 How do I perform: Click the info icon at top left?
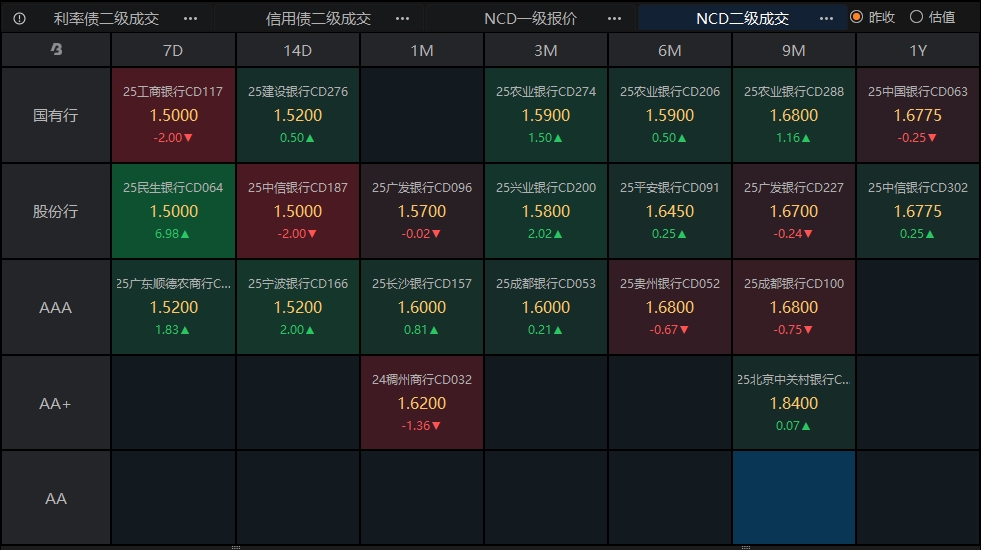pyautogui.click(x=19, y=19)
